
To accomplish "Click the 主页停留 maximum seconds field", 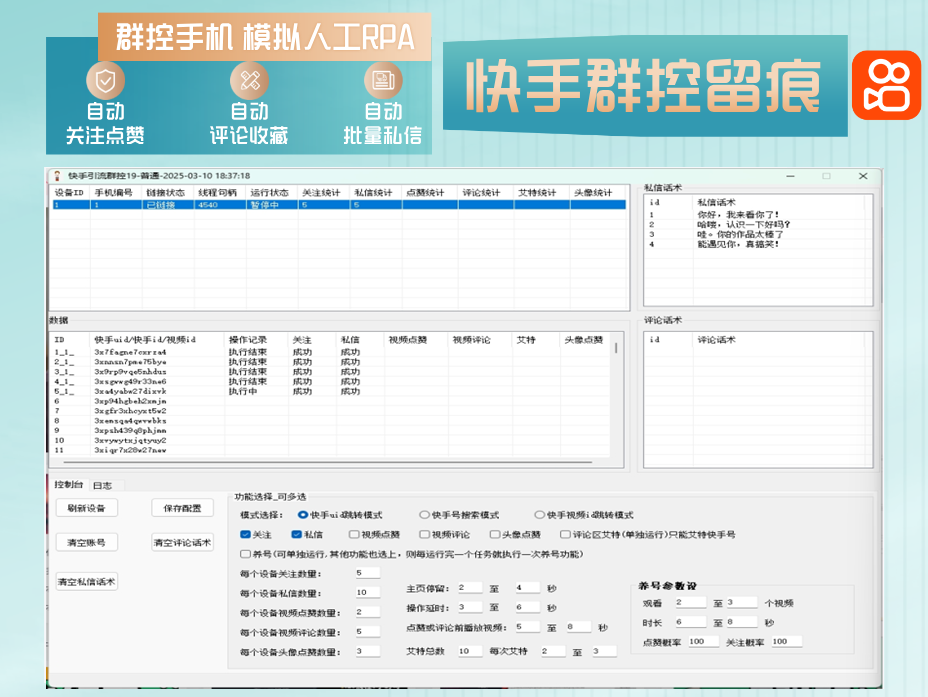I will (x=527, y=588).
